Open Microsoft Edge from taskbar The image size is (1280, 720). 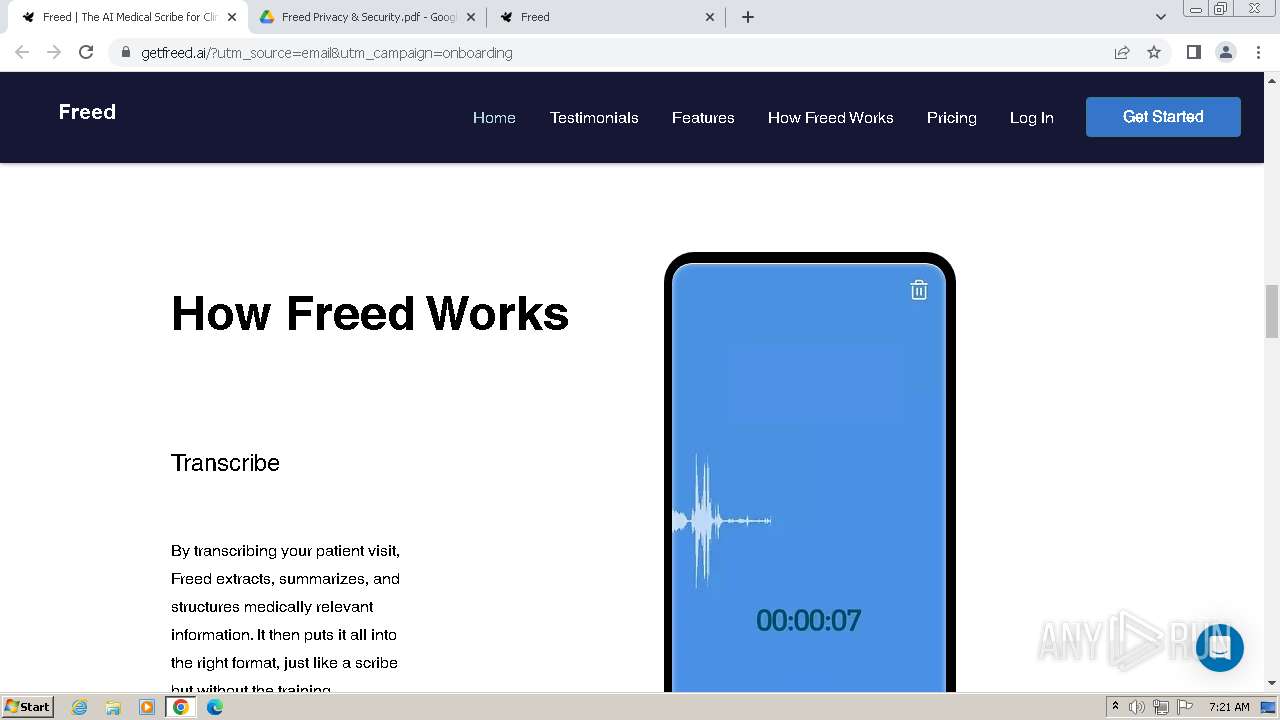215,707
